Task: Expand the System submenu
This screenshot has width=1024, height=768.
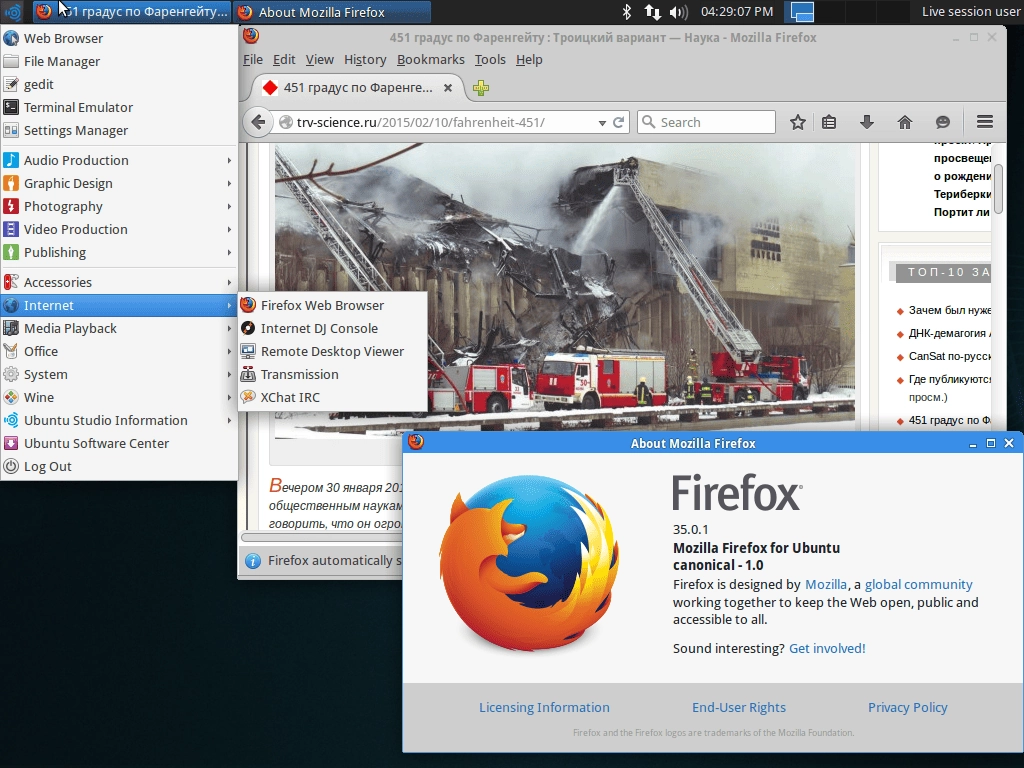Action: [x=119, y=374]
